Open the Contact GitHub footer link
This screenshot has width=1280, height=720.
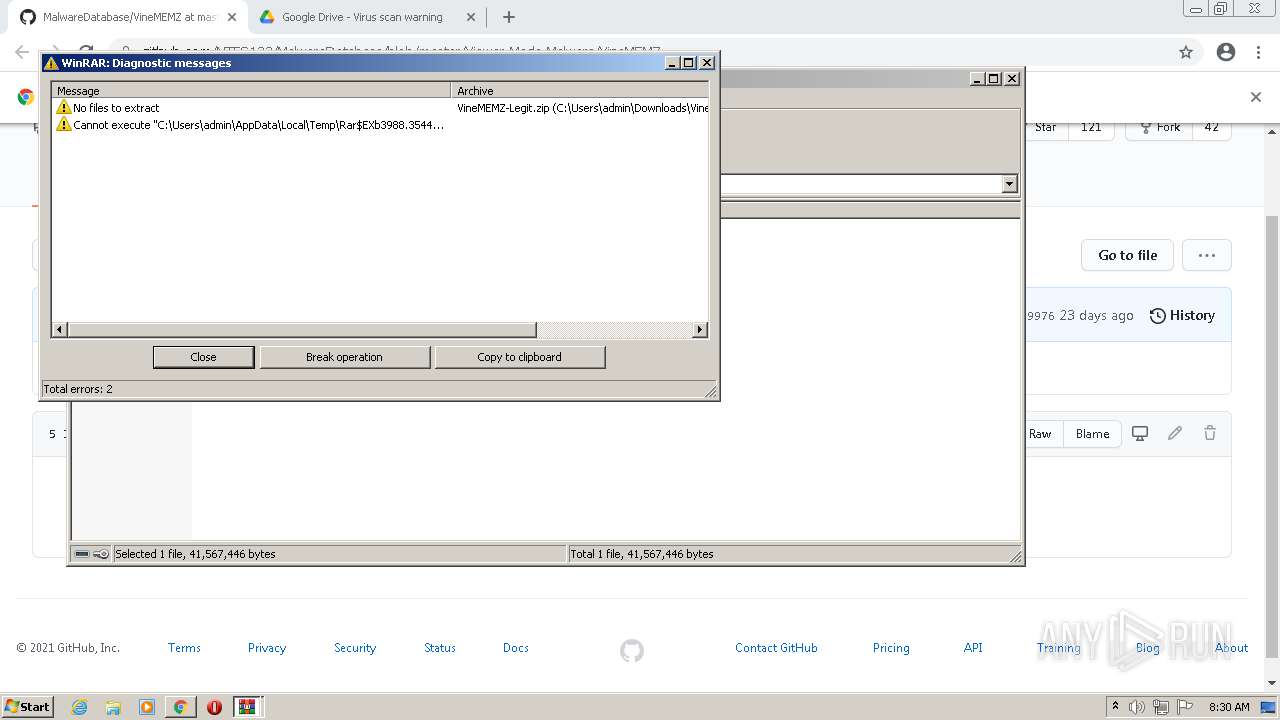[776, 648]
